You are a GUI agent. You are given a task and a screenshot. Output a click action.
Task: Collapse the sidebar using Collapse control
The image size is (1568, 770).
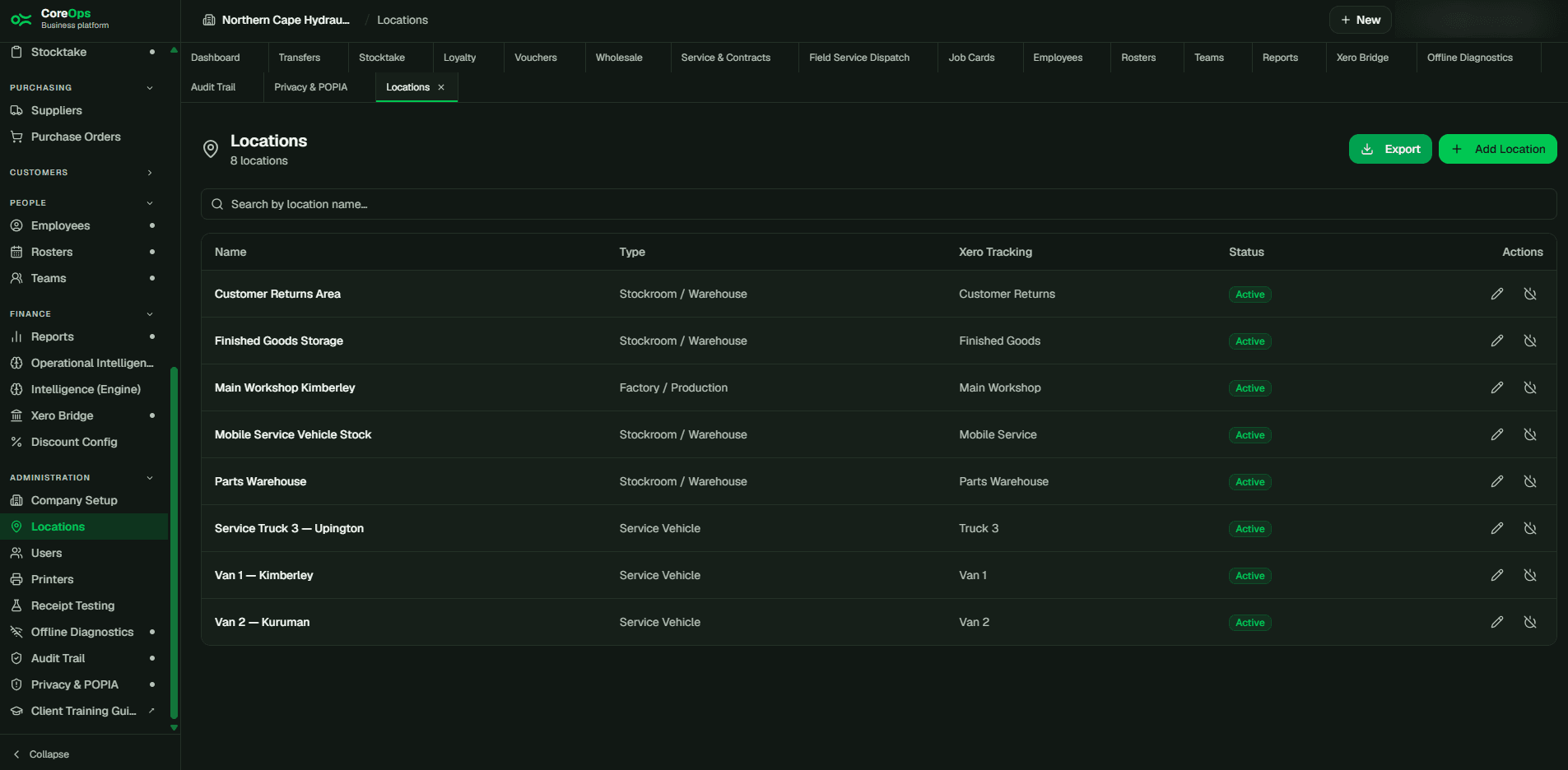point(41,754)
